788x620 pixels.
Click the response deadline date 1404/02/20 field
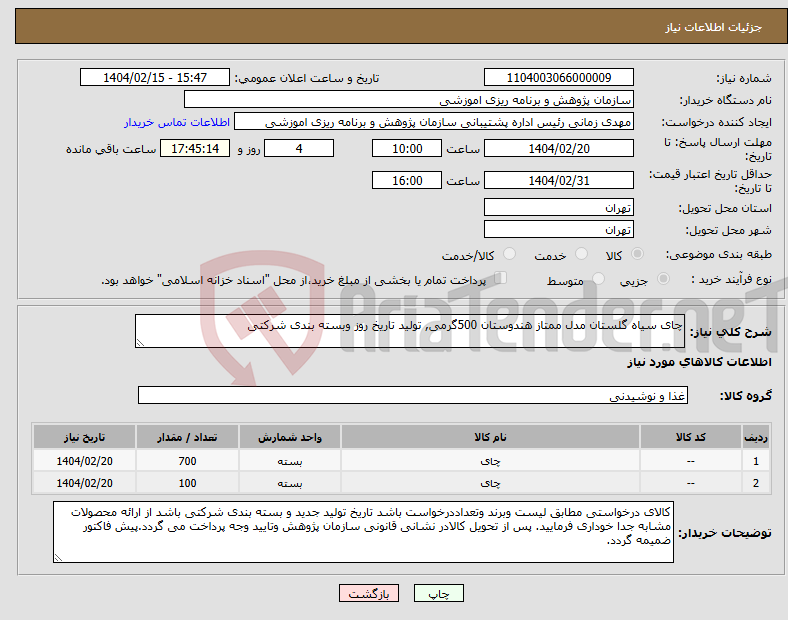pyautogui.click(x=559, y=148)
